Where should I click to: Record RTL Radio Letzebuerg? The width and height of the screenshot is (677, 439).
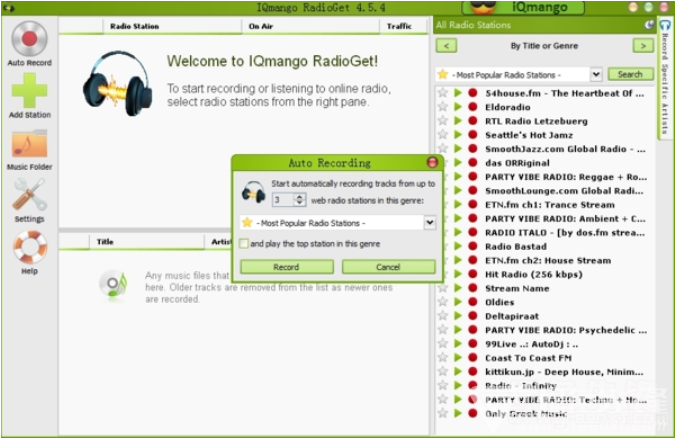(473, 121)
